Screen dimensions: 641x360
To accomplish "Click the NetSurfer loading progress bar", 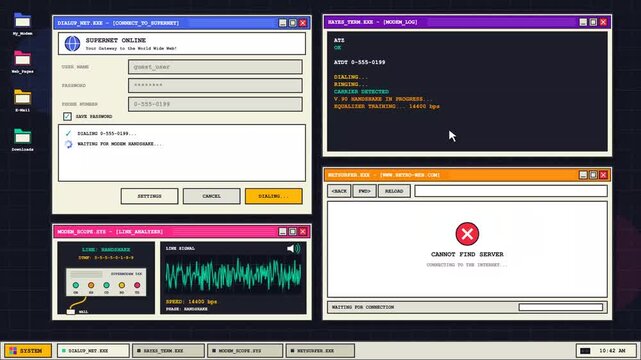I will (x=560, y=307).
